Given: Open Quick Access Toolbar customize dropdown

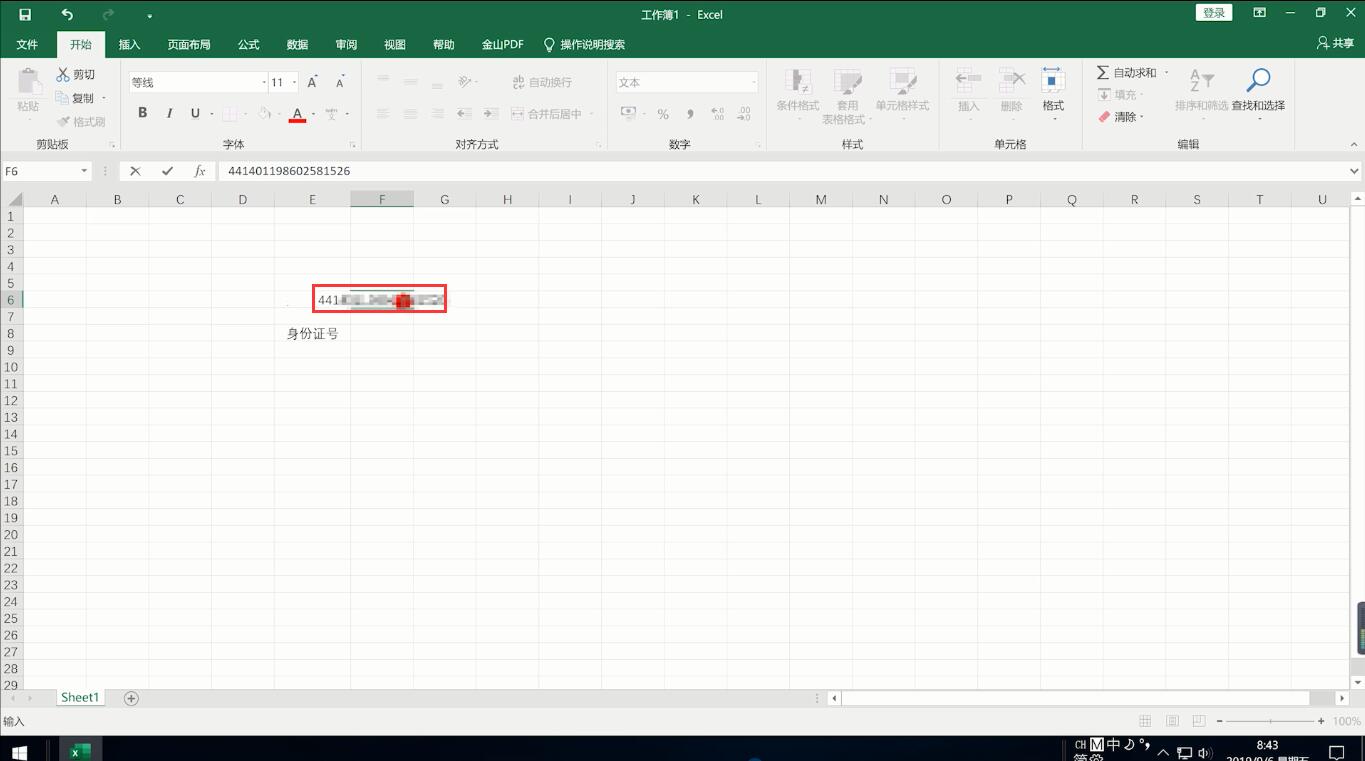Looking at the screenshot, I should click(x=149, y=15).
